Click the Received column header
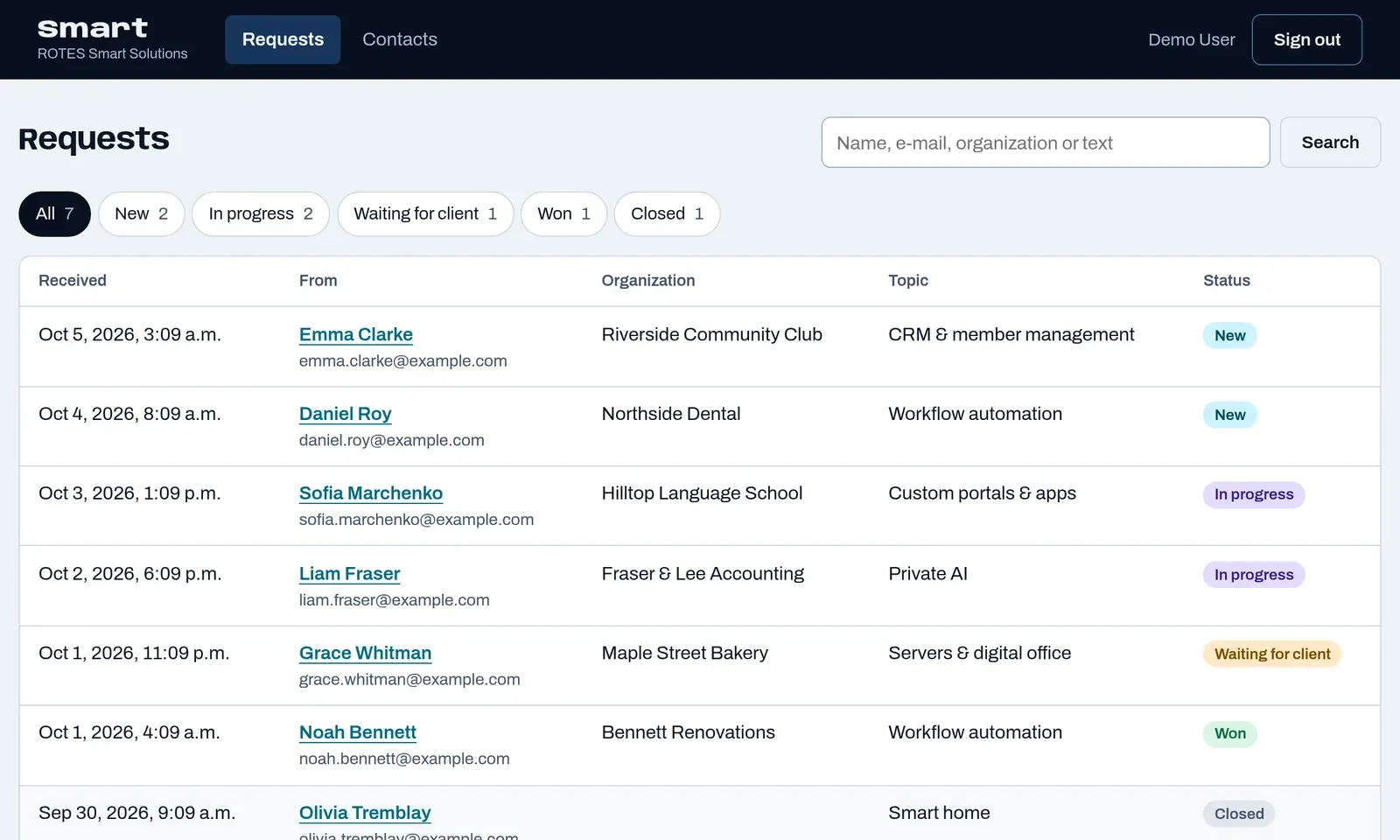1400x840 pixels. [x=73, y=281]
